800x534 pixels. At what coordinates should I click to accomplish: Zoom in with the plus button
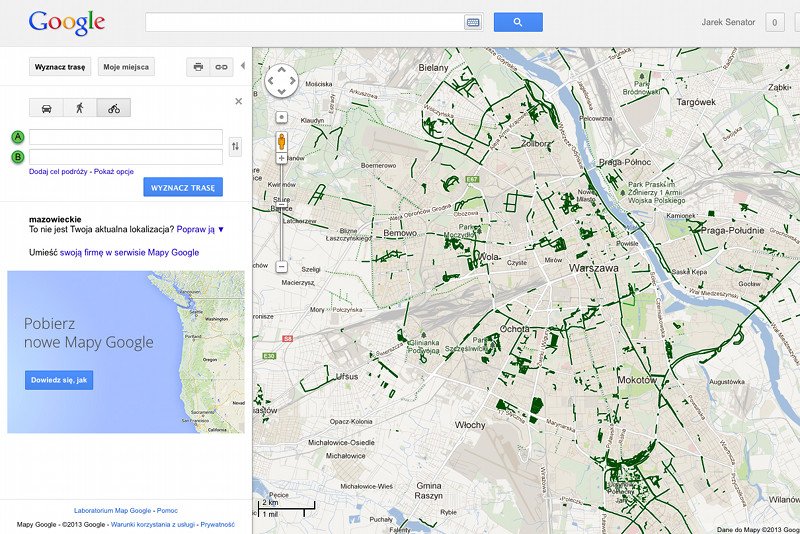(282, 158)
